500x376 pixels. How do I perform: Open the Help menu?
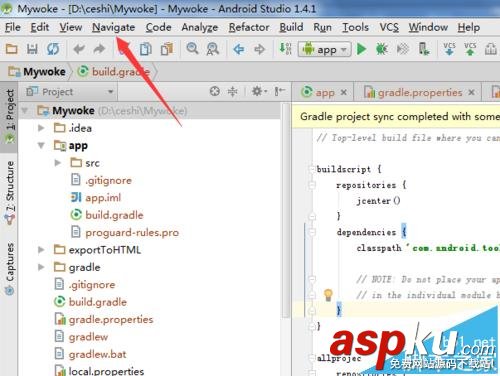pyautogui.click(x=468, y=27)
